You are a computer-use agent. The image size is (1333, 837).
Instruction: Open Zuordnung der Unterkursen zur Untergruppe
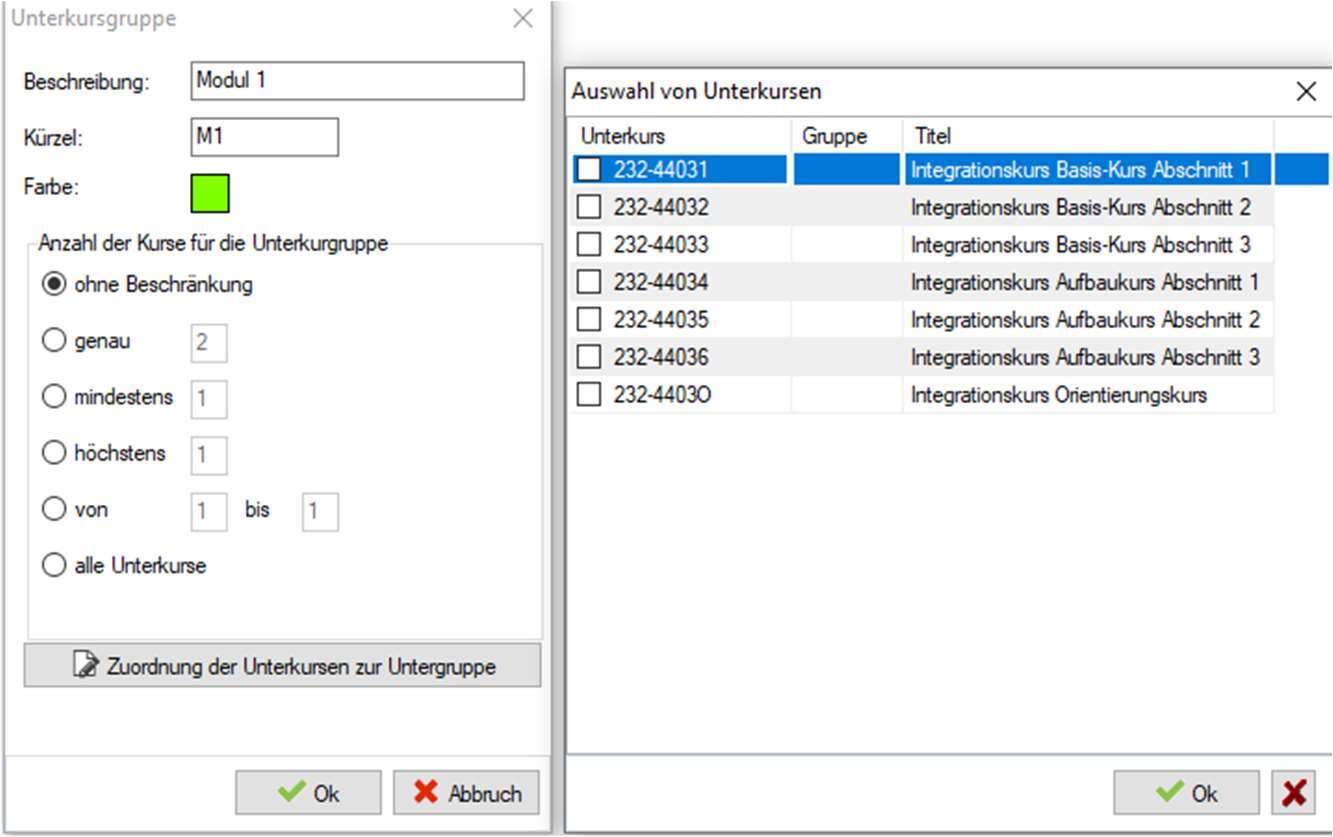point(282,666)
